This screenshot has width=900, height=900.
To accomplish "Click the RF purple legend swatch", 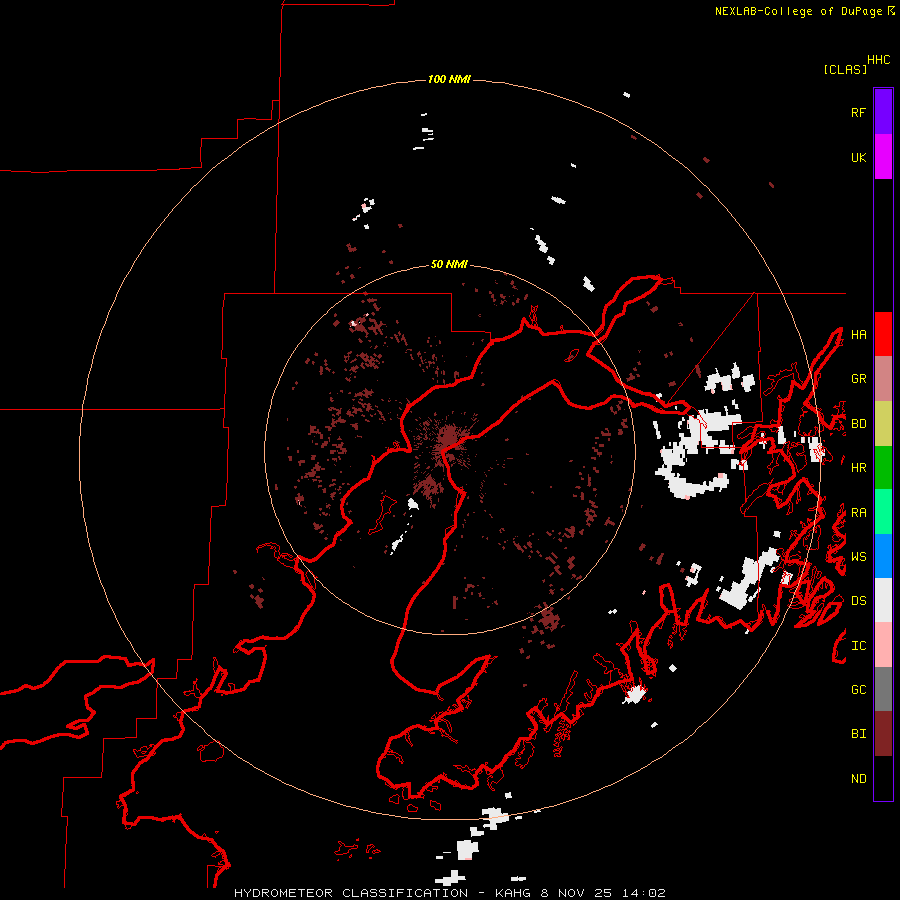I will (883, 112).
